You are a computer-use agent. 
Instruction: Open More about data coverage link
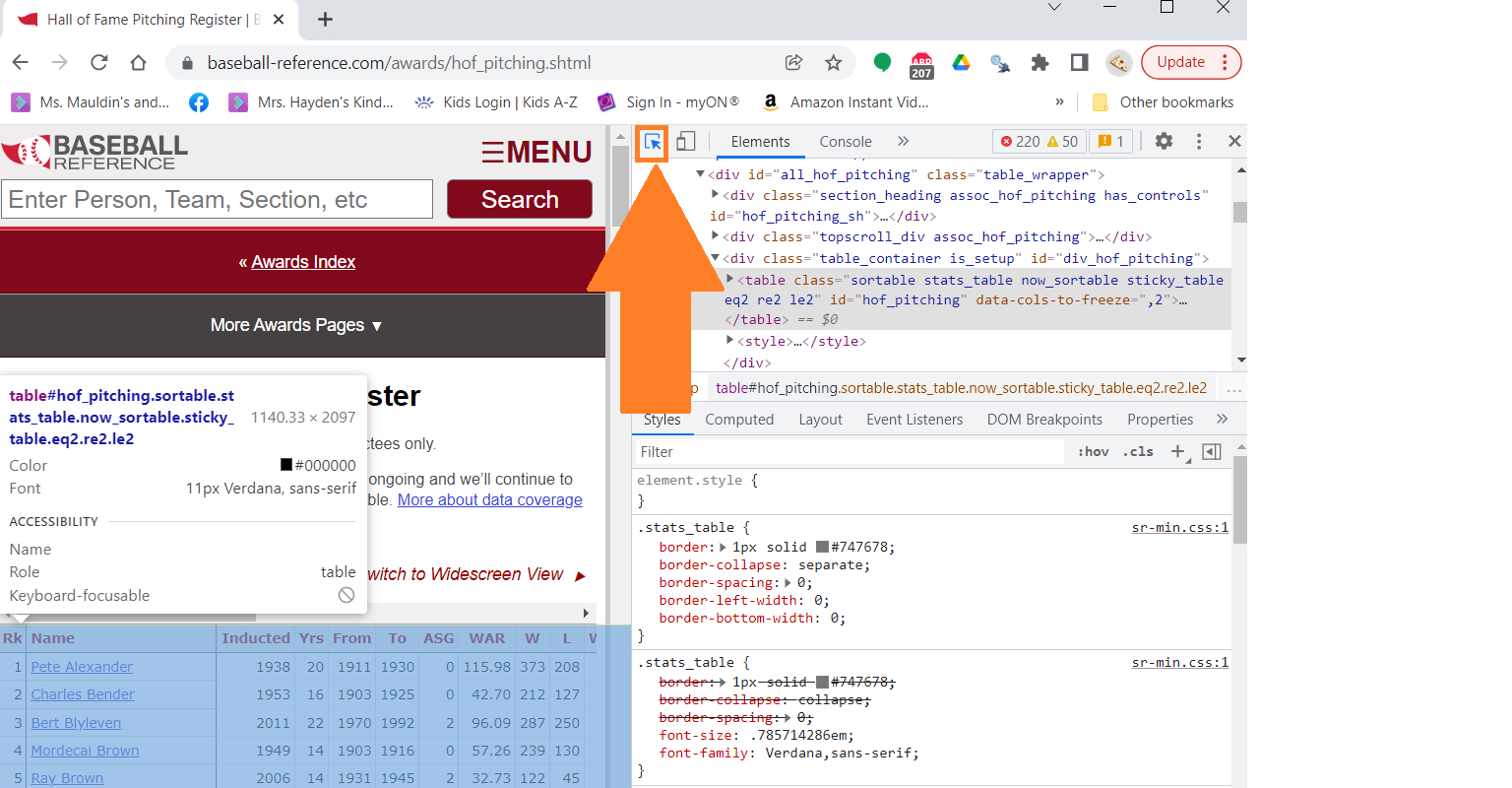[x=490, y=500]
